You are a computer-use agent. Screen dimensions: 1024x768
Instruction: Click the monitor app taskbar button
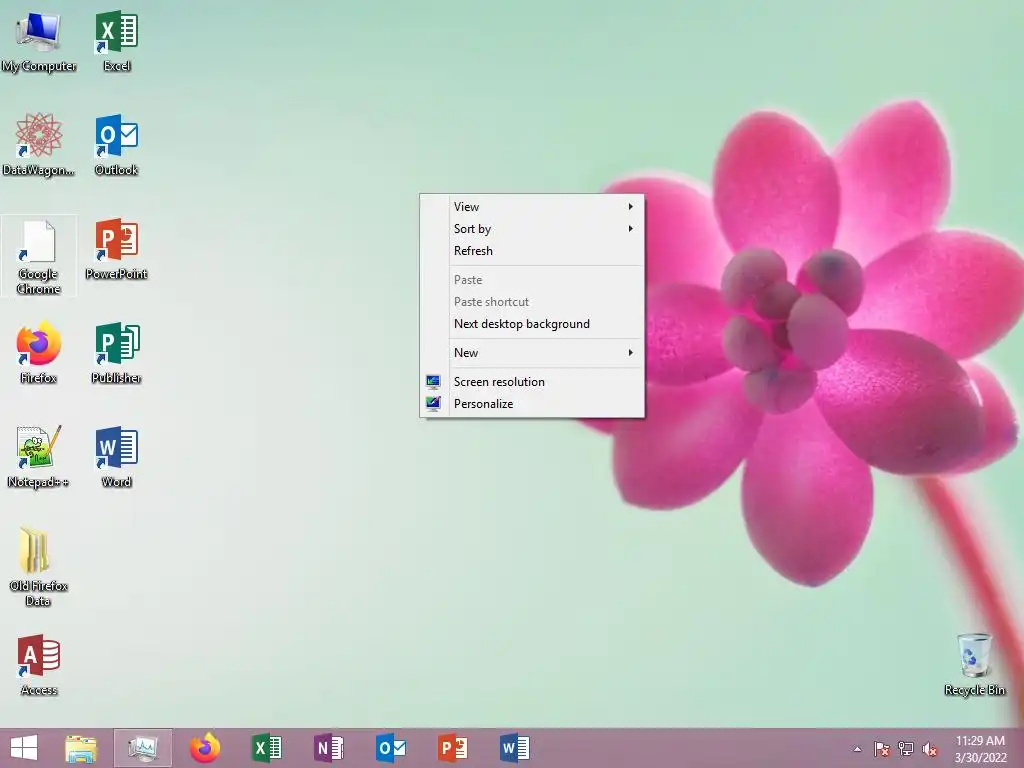click(x=143, y=748)
